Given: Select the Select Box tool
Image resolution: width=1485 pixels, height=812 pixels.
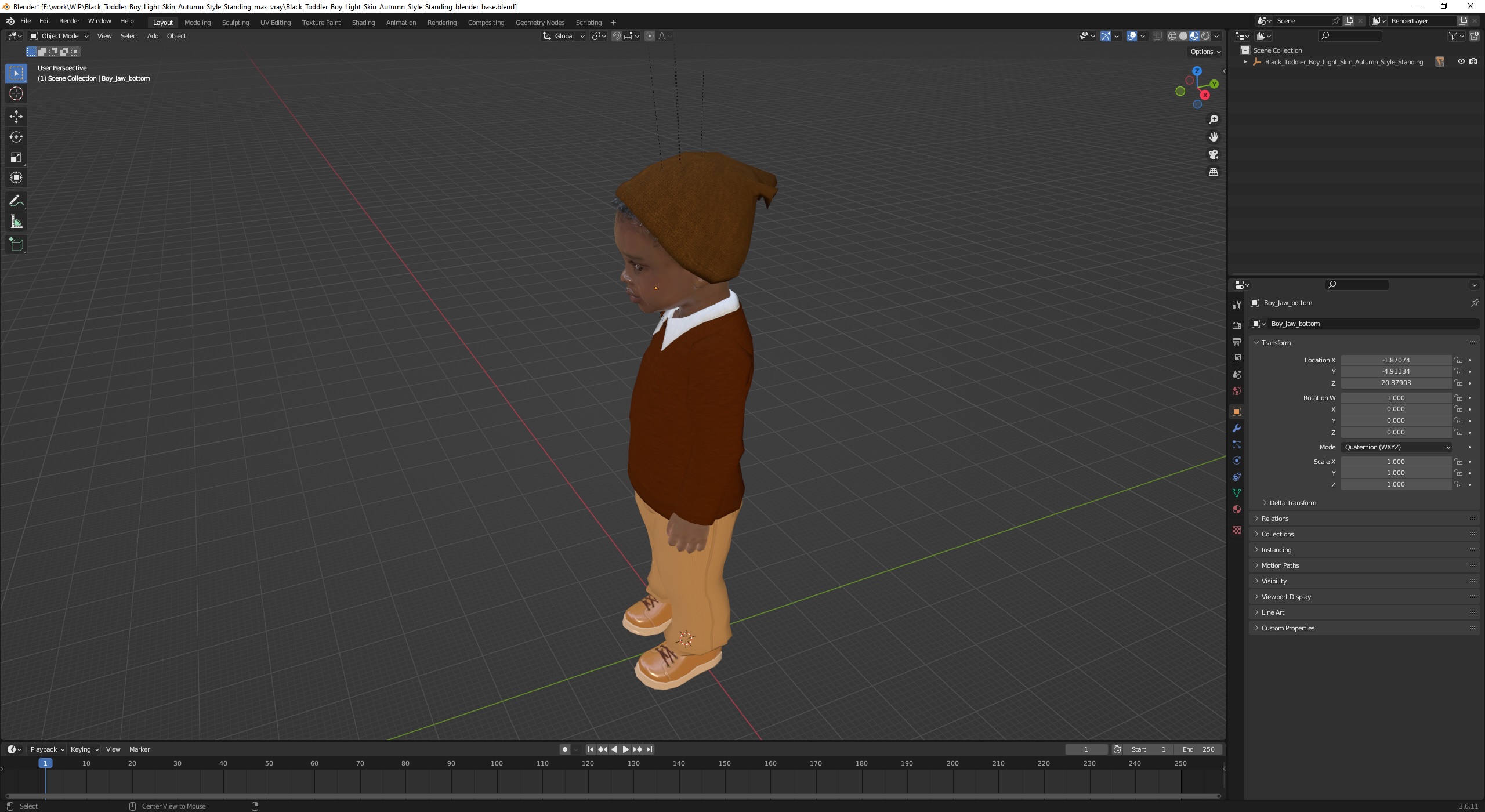Looking at the screenshot, I should 16,73.
